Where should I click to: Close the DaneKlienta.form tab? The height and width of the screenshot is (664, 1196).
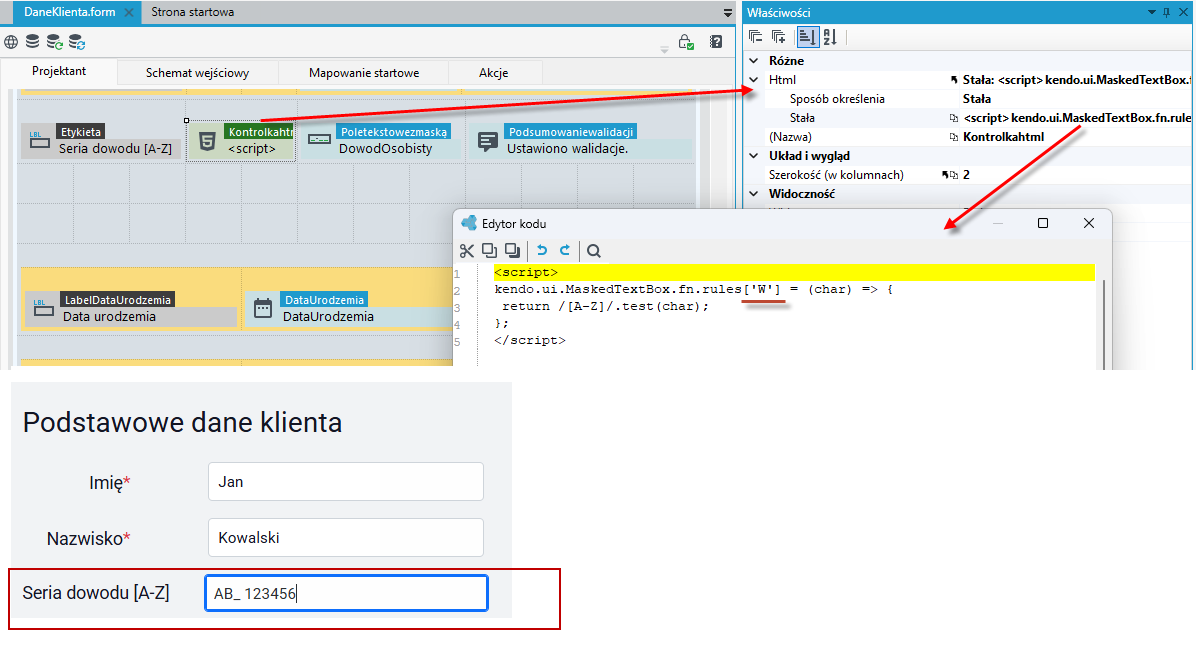[x=129, y=13]
